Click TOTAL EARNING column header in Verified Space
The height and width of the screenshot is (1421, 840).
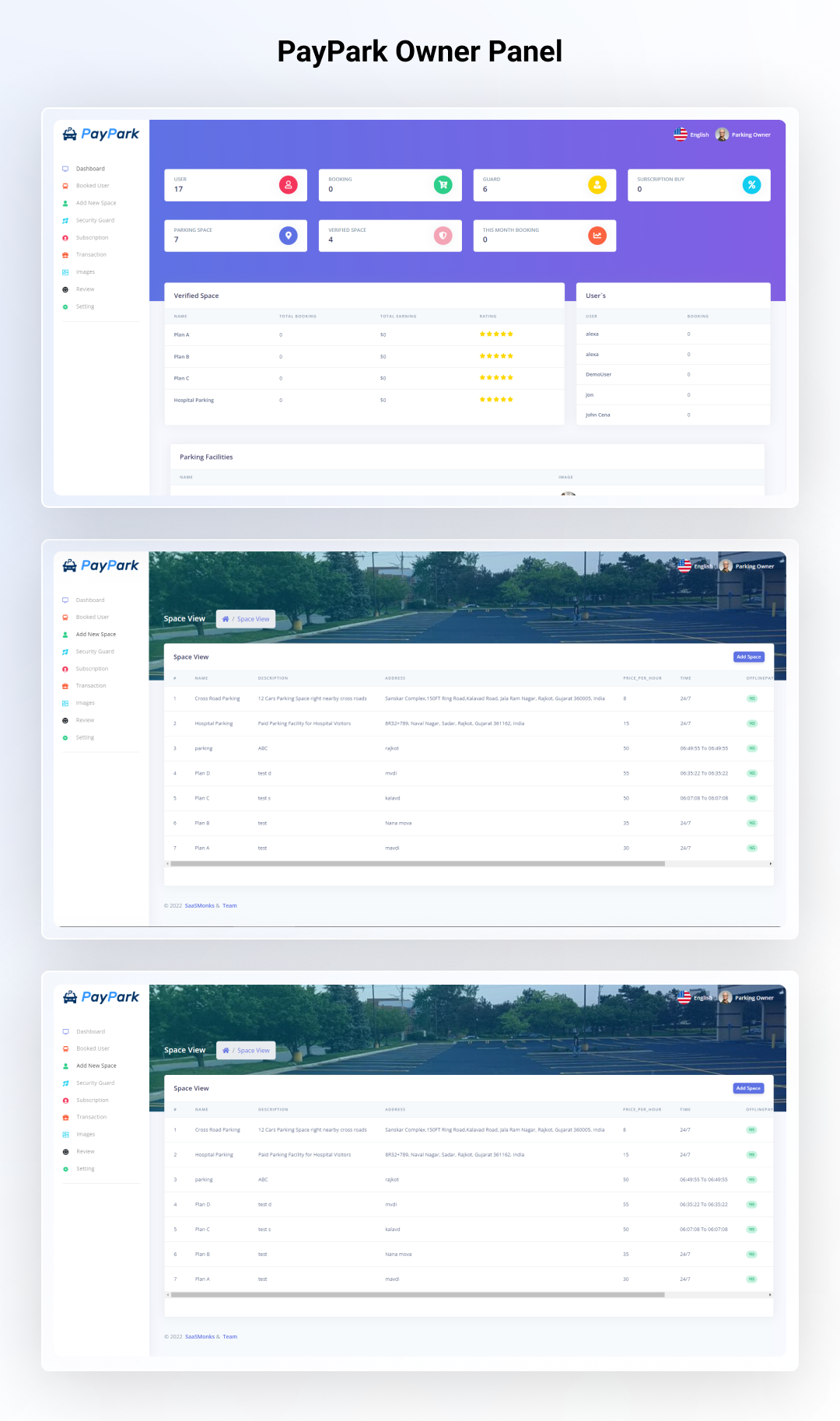(x=398, y=317)
